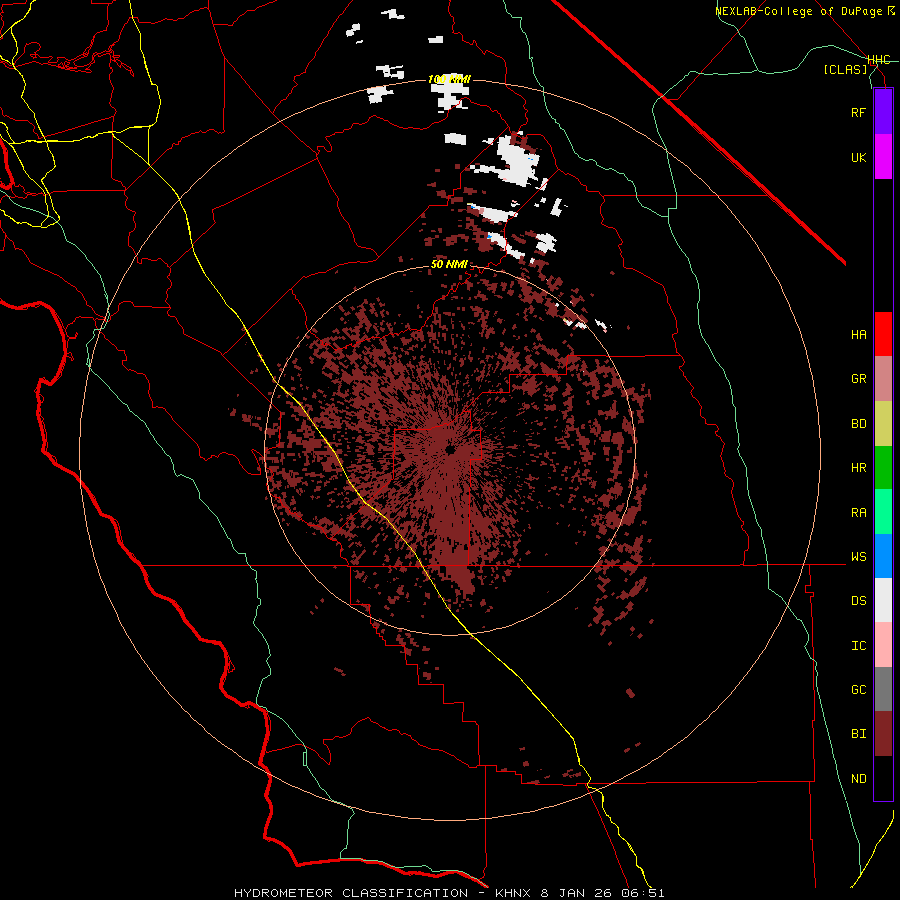
Task: Click the 'GC' legend label
Action: coord(858,690)
